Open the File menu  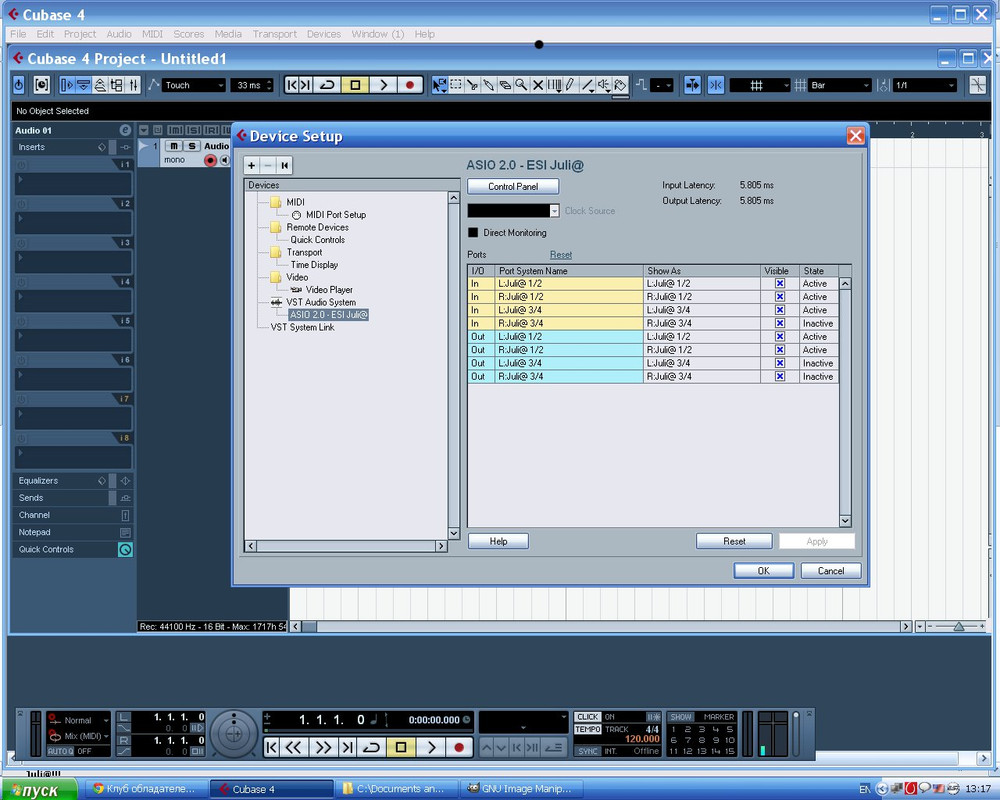(18, 34)
